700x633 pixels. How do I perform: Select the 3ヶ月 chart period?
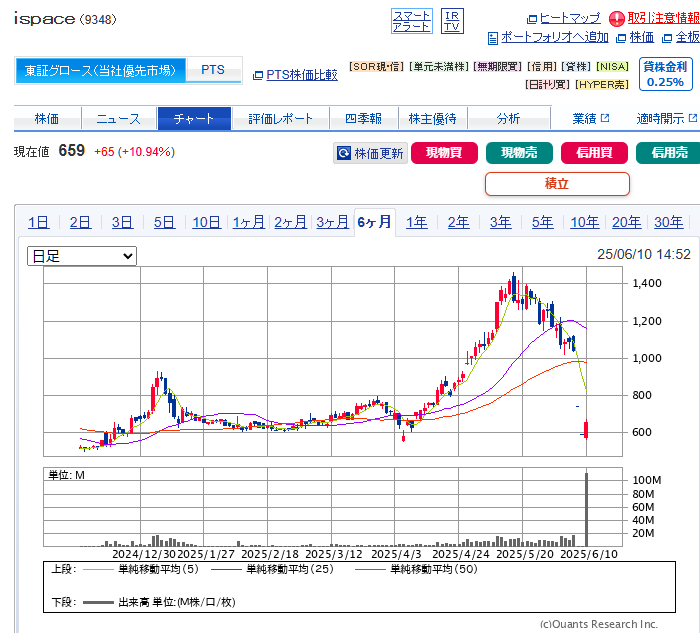tap(332, 222)
